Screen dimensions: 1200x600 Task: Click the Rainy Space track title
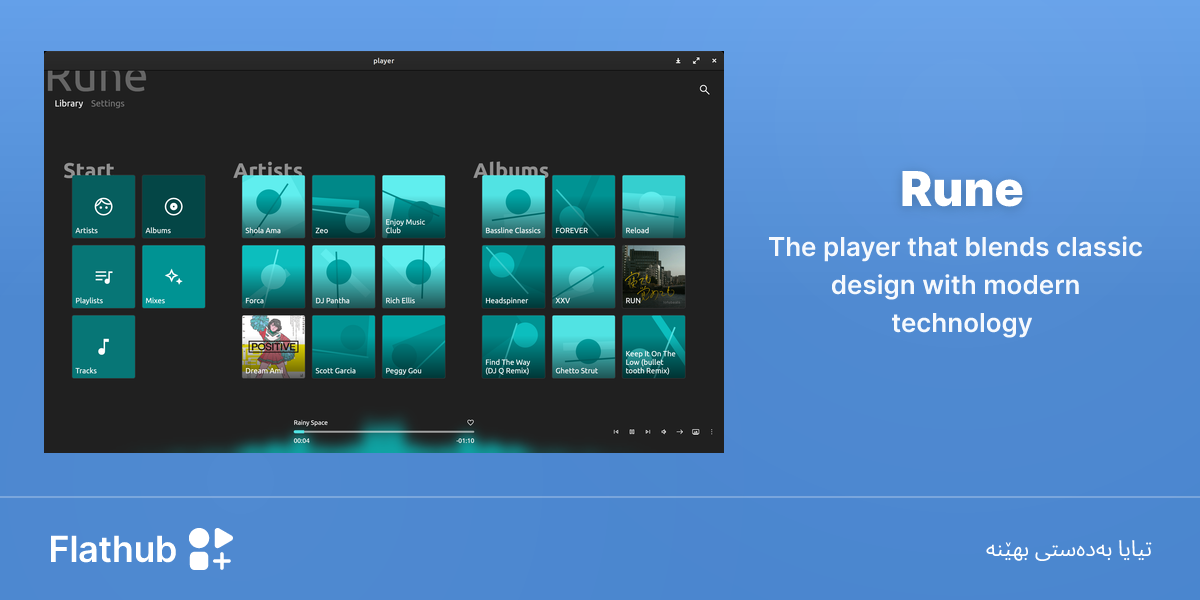tap(311, 423)
